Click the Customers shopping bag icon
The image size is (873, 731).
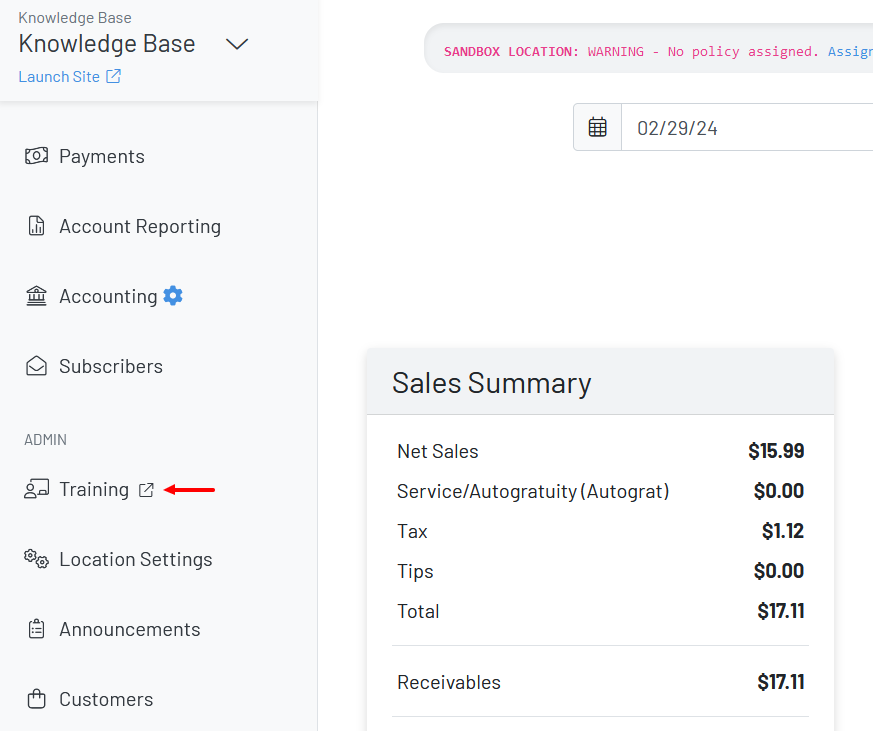(36, 699)
